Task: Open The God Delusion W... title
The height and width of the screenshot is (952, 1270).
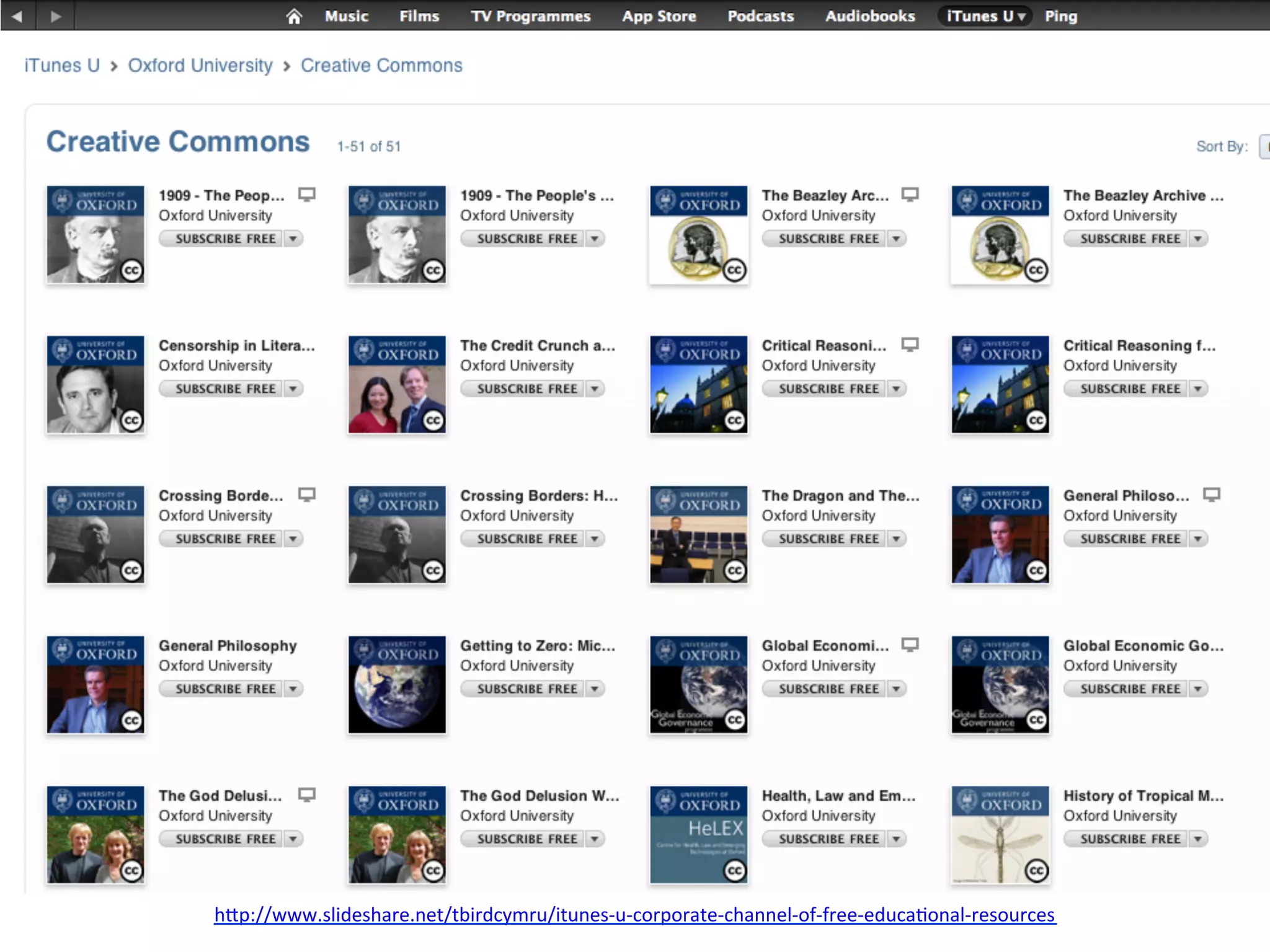Action: pyautogui.click(x=540, y=795)
